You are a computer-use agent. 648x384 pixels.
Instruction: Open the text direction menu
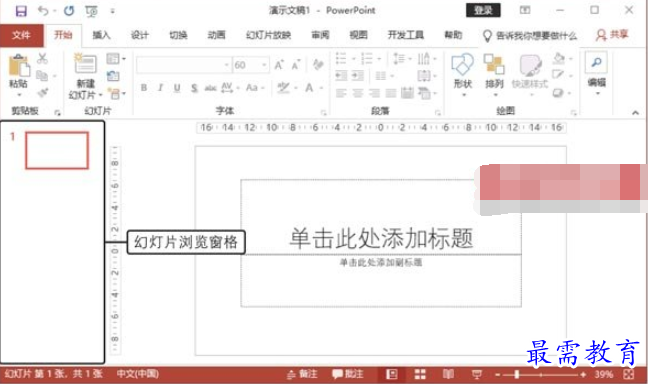tap(427, 58)
